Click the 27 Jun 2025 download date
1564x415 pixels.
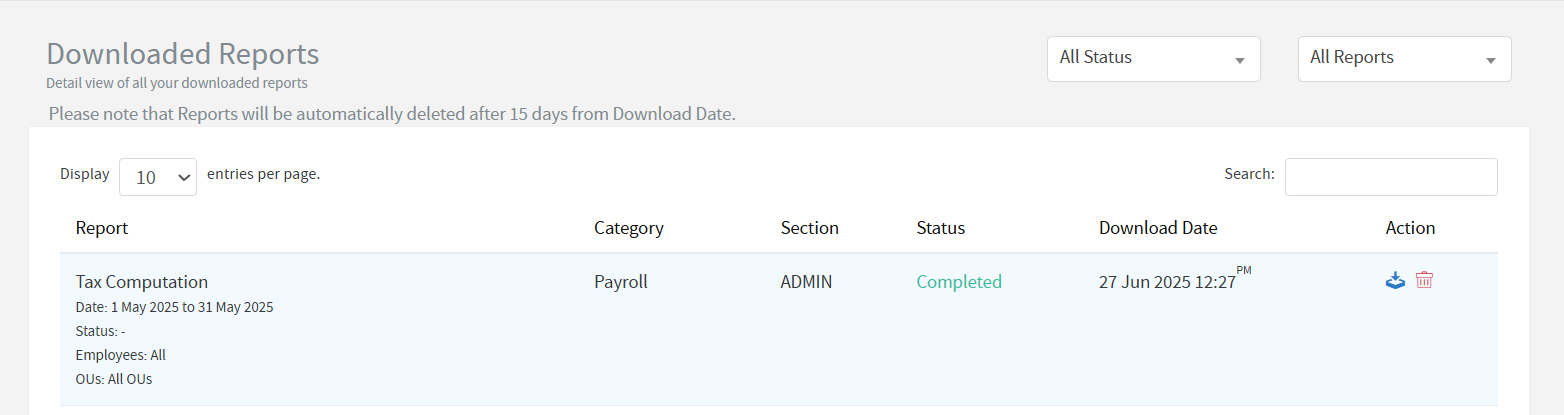tap(1167, 282)
